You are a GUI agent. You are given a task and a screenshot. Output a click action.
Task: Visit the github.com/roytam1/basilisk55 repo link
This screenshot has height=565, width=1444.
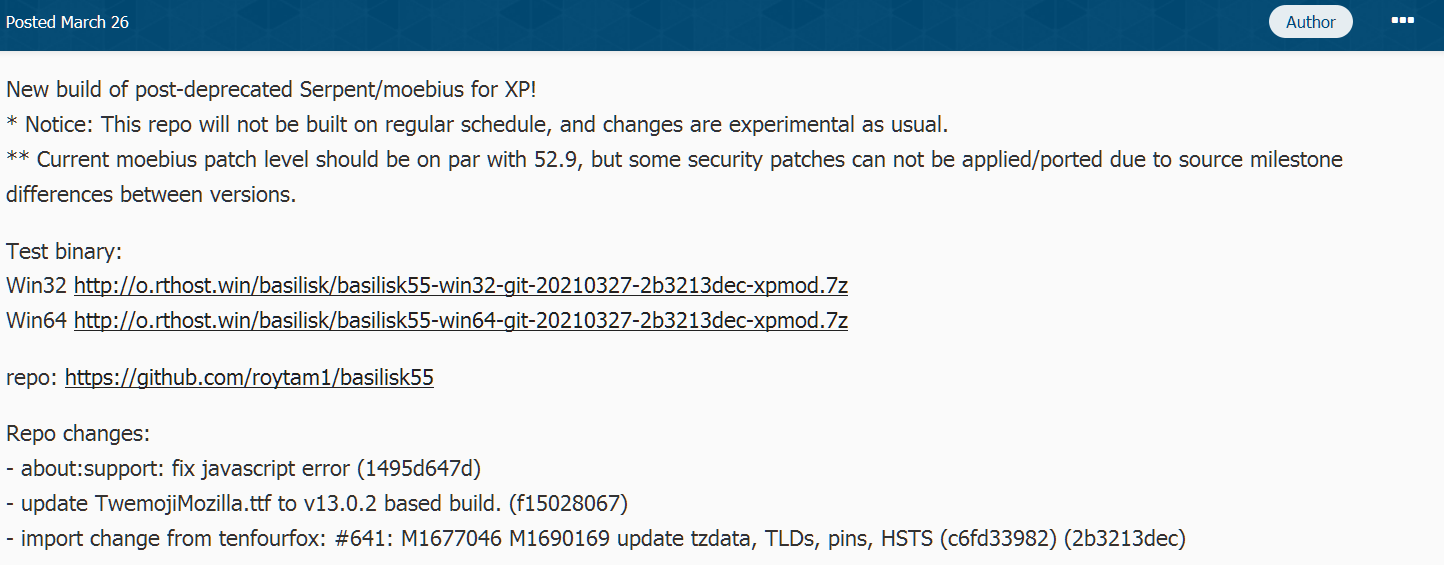[249, 378]
